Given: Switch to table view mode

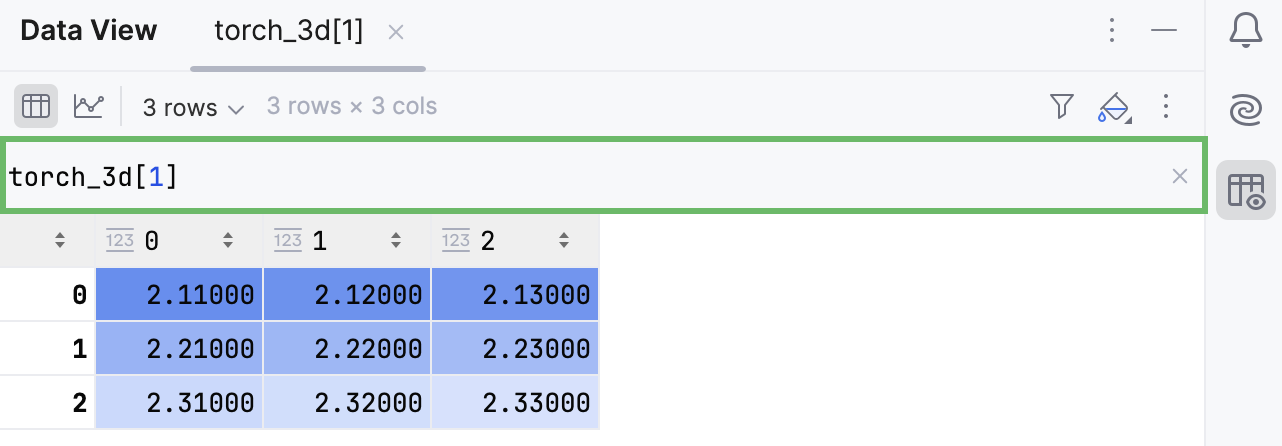Looking at the screenshot, I should tap(36, 106).
